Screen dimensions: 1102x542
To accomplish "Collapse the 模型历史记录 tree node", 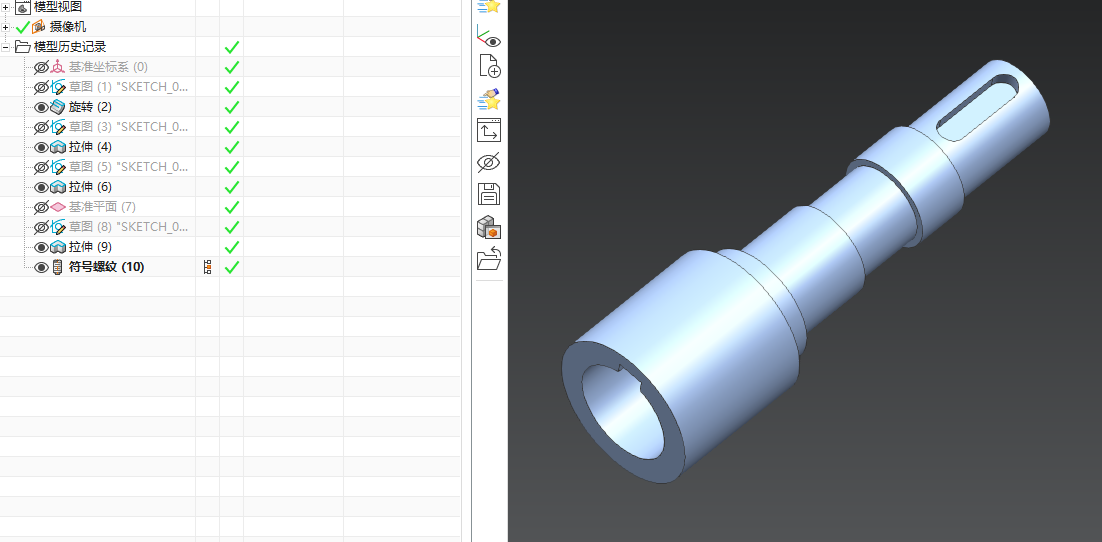I will pyautogui.click(x=6, y=47).
